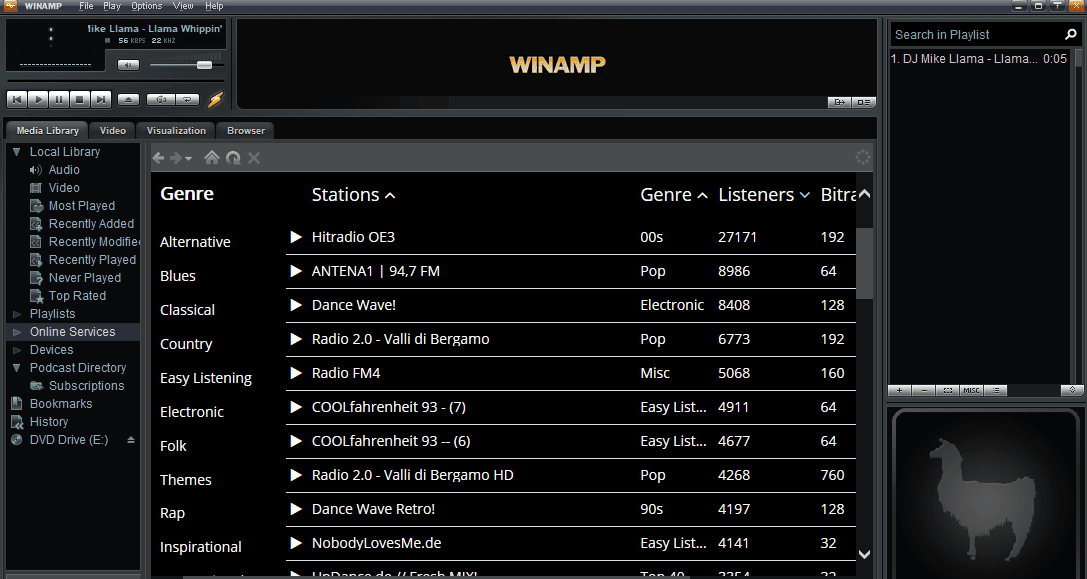Click the Winamp lightning bolt icon

216,100
